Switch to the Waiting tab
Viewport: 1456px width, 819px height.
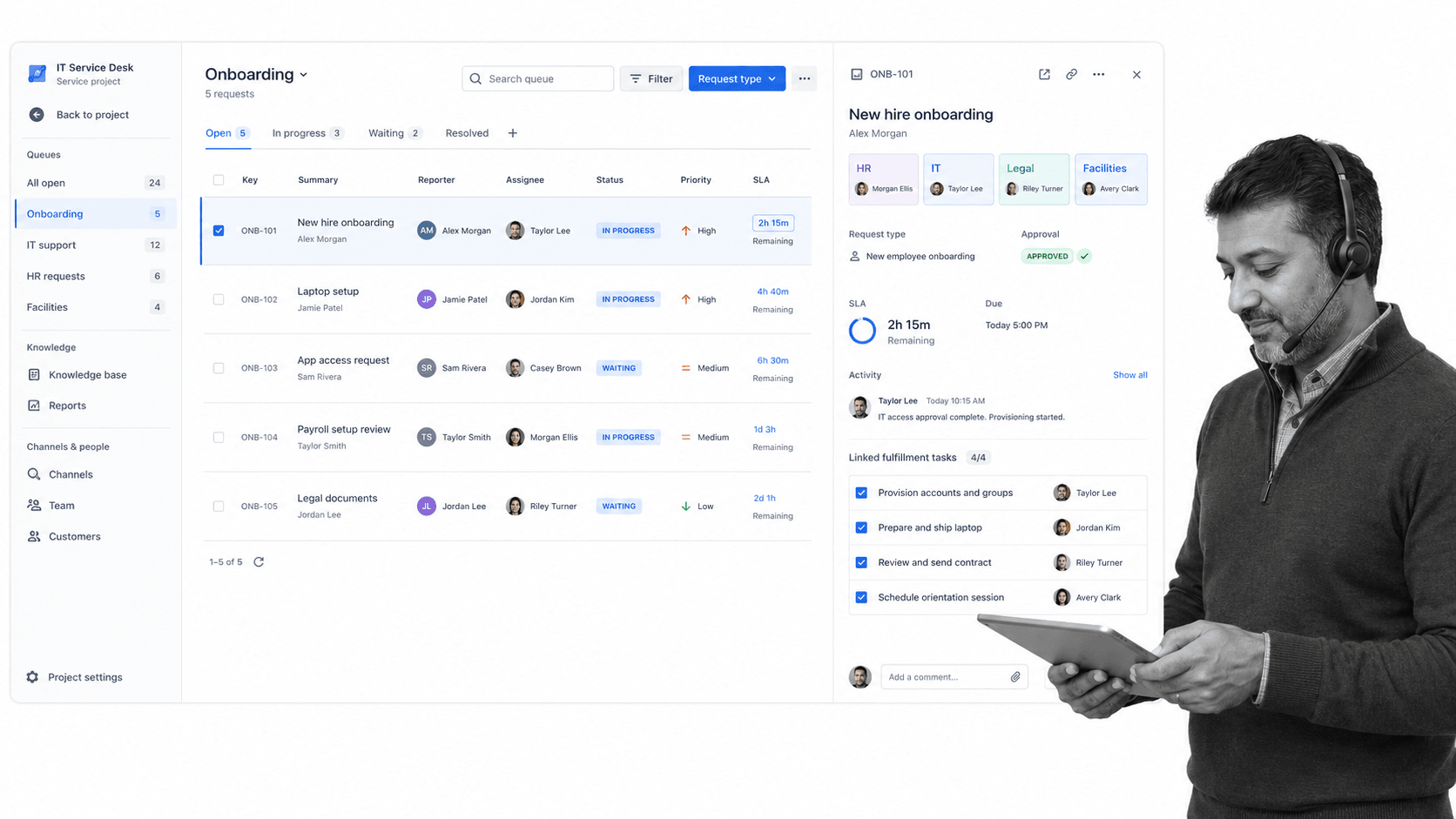coord(395,133)
